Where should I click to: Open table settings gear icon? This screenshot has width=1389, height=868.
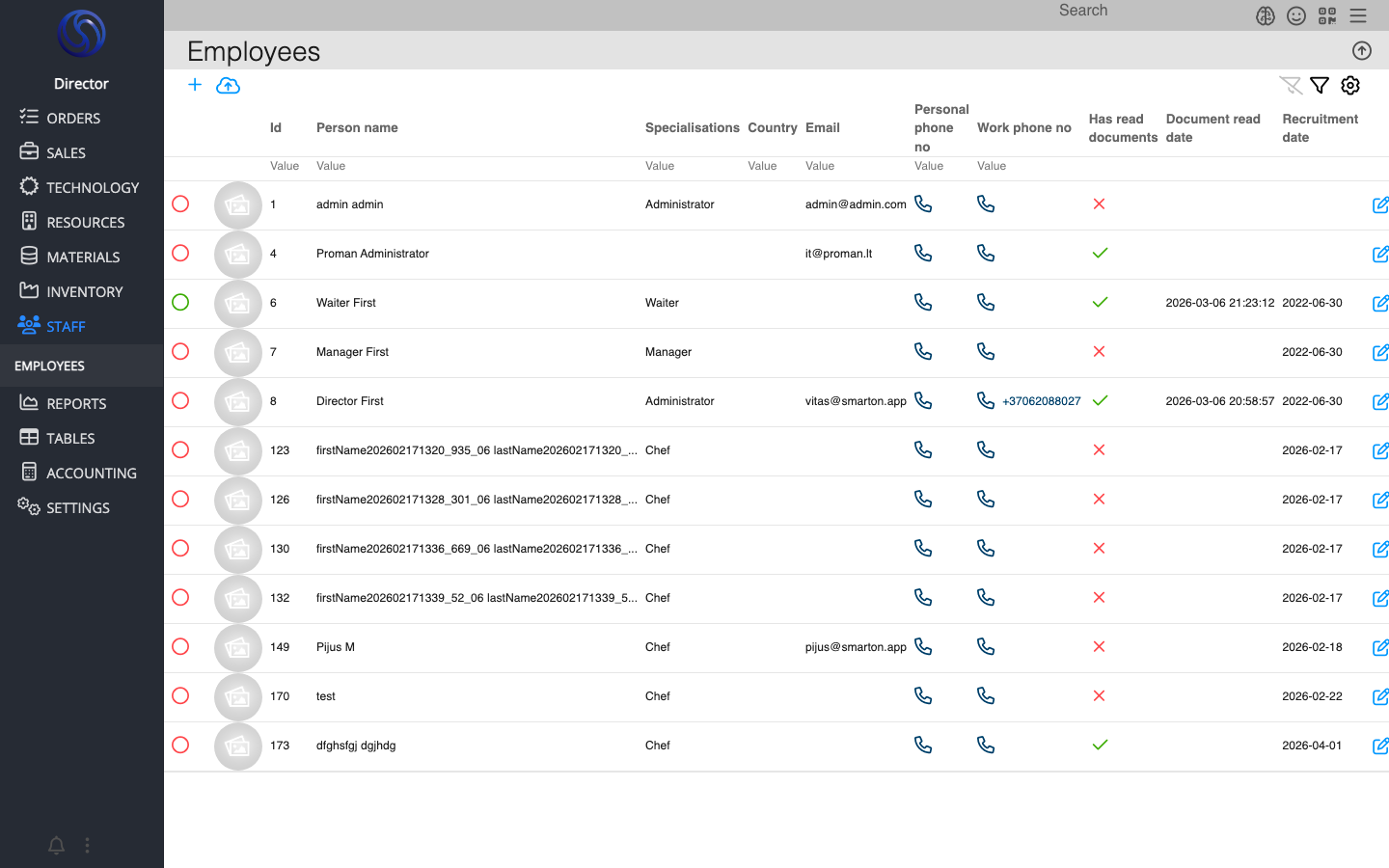(1350, 86)
